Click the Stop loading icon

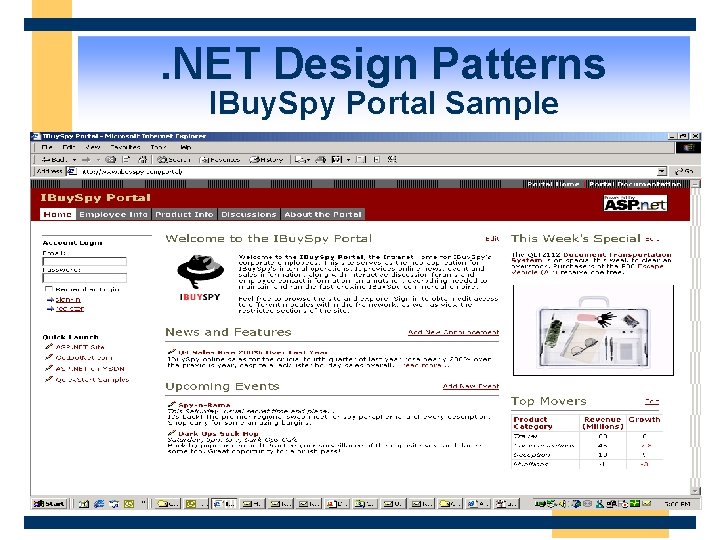pos(110,159)
